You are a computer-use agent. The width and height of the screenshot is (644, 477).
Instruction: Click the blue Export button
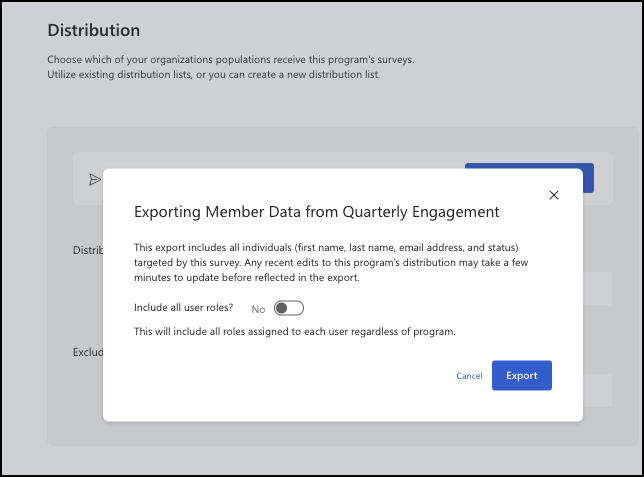pos(522,376)
